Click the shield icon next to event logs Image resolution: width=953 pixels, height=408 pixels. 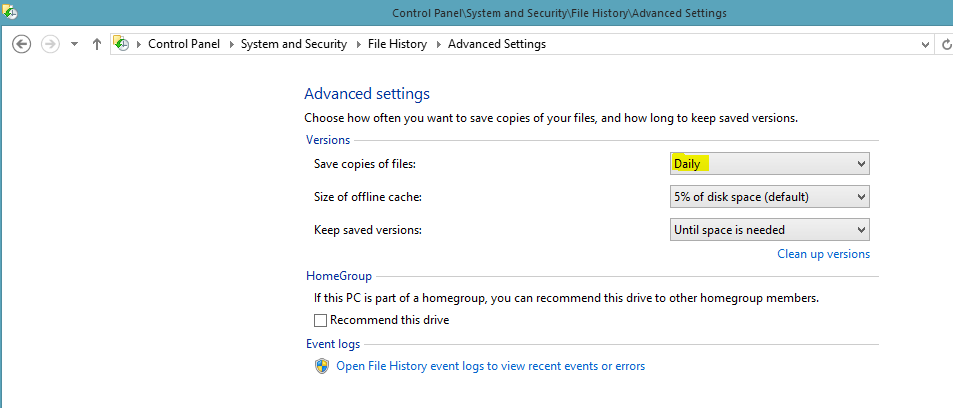point(322,366)
